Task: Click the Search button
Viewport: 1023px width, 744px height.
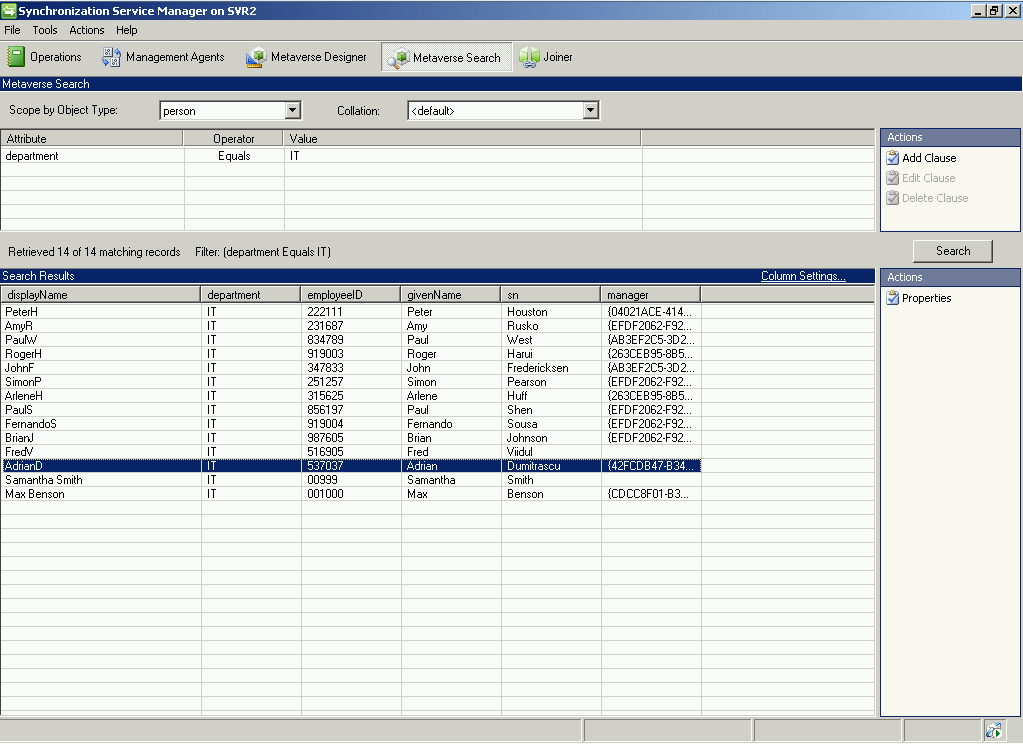Action: coord(953,251)
